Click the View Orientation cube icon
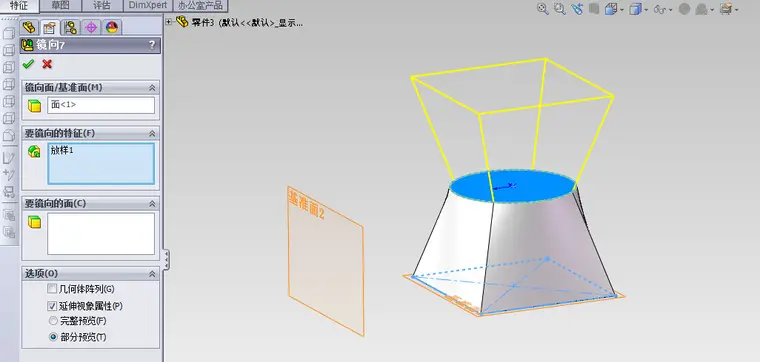760x362 pixels. pos(611,9)
